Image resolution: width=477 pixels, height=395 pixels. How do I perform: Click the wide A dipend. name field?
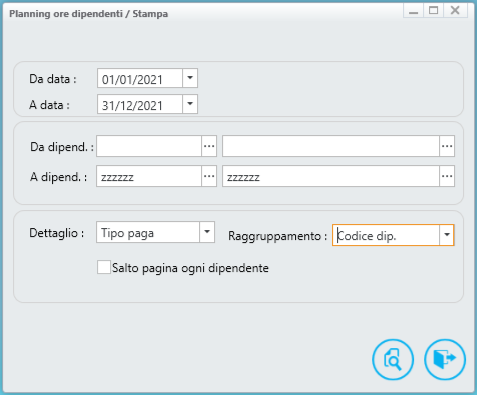click(331, 176)
